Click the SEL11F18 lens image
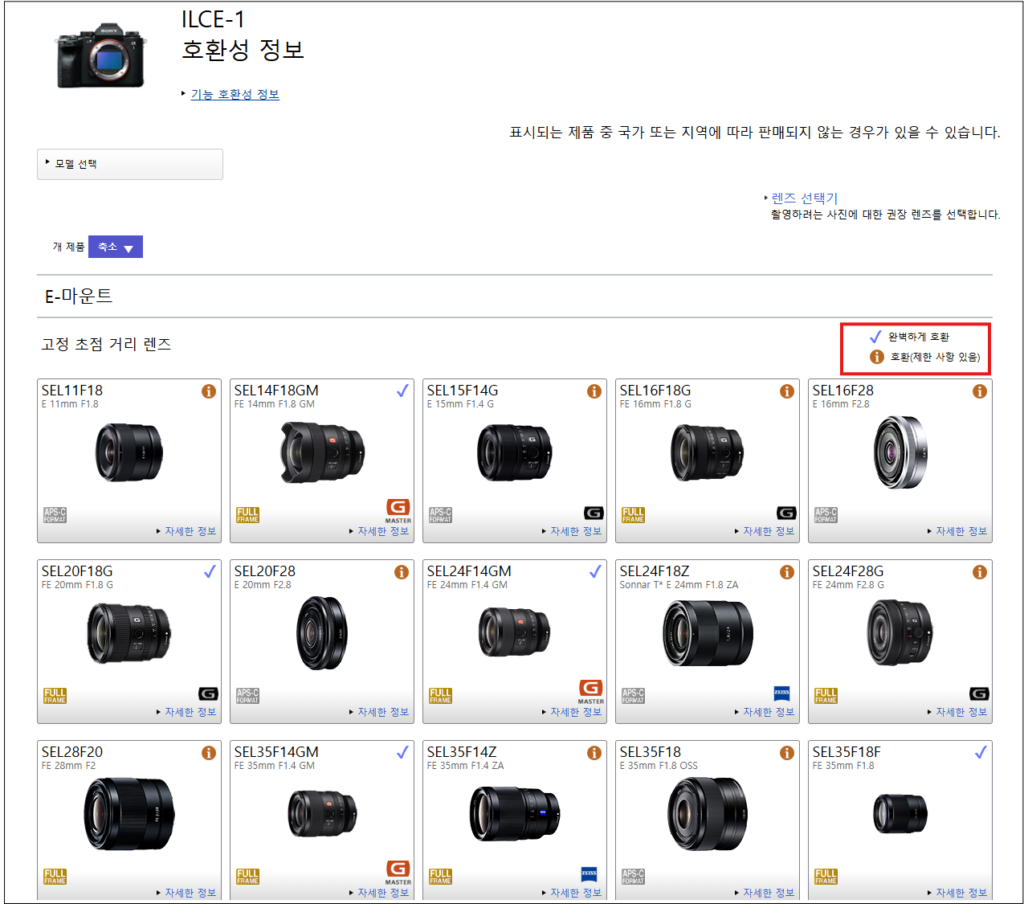1024x904 pixels. [x=129, y=452]
